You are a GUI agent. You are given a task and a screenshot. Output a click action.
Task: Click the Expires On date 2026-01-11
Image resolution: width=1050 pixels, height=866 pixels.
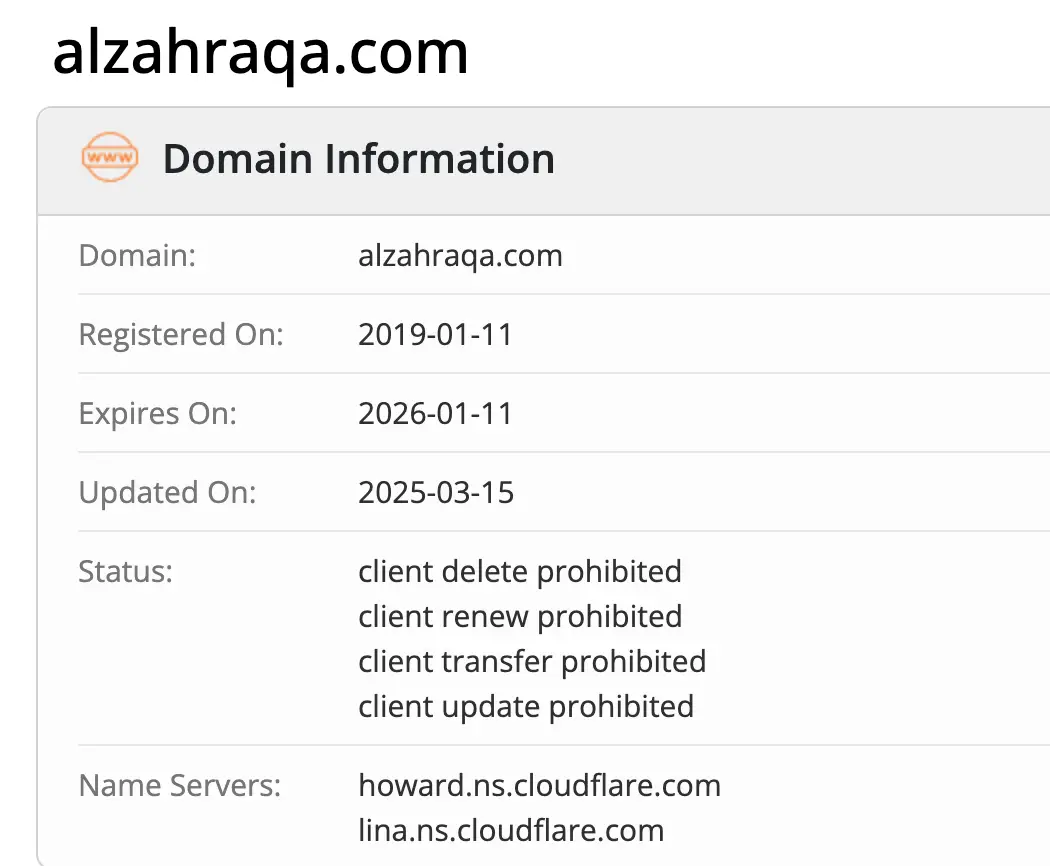(x=435, y=413)
